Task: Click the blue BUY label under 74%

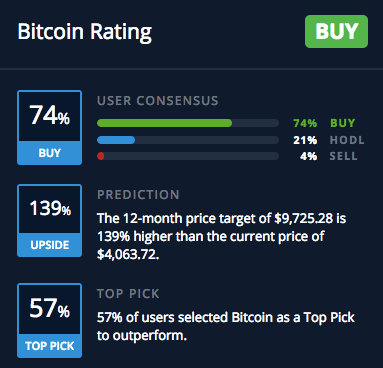Action: (49, 153)
